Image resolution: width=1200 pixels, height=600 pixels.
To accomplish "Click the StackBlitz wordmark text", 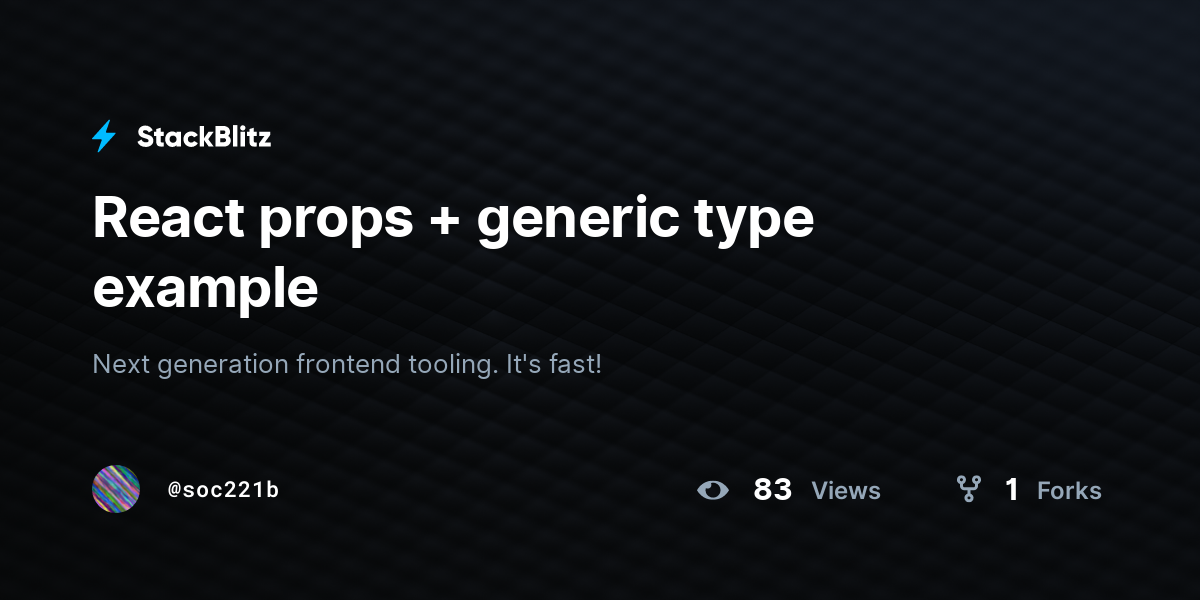I will click(204, 137).
